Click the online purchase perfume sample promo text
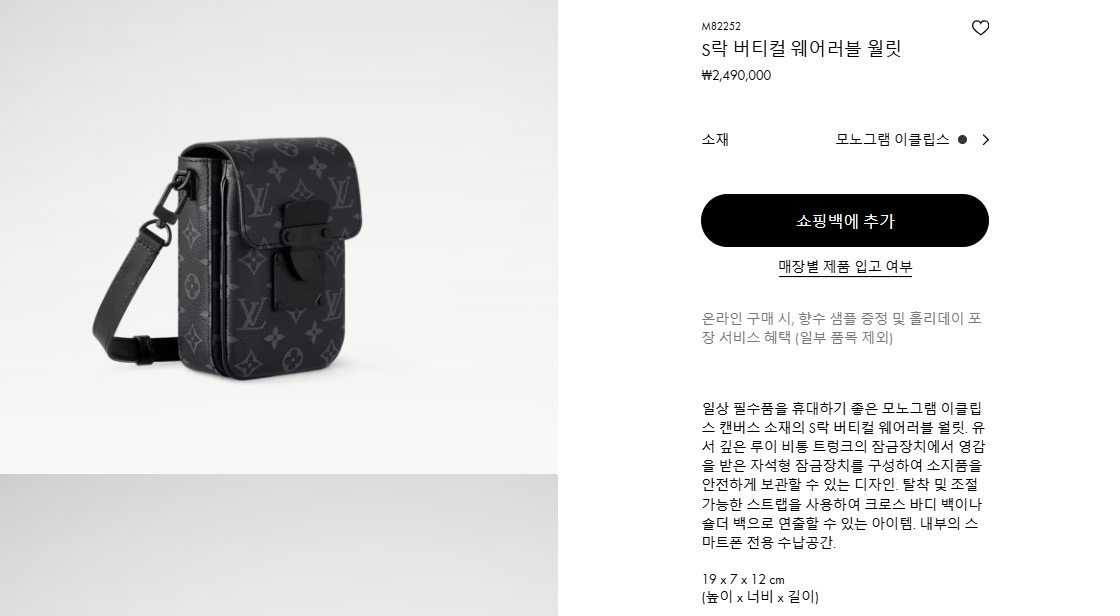This screenshot has width=1120, height=616. click(841, 328)
